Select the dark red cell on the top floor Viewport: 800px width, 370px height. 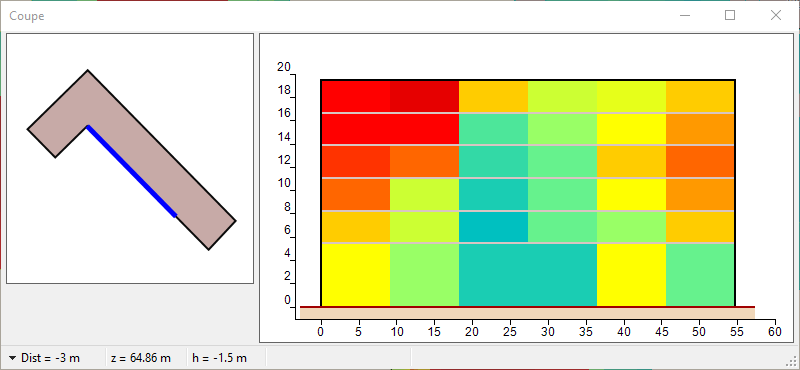[424, 96]
